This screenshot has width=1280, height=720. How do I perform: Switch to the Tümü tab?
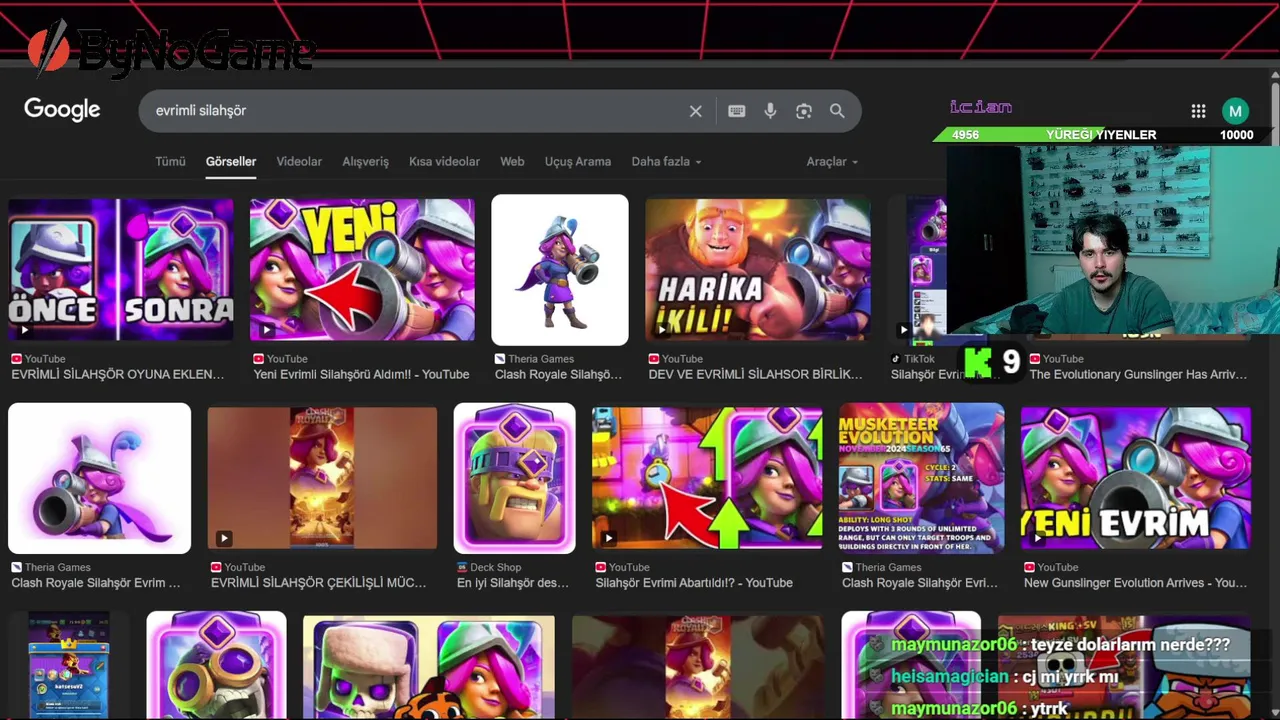point(170,161)
